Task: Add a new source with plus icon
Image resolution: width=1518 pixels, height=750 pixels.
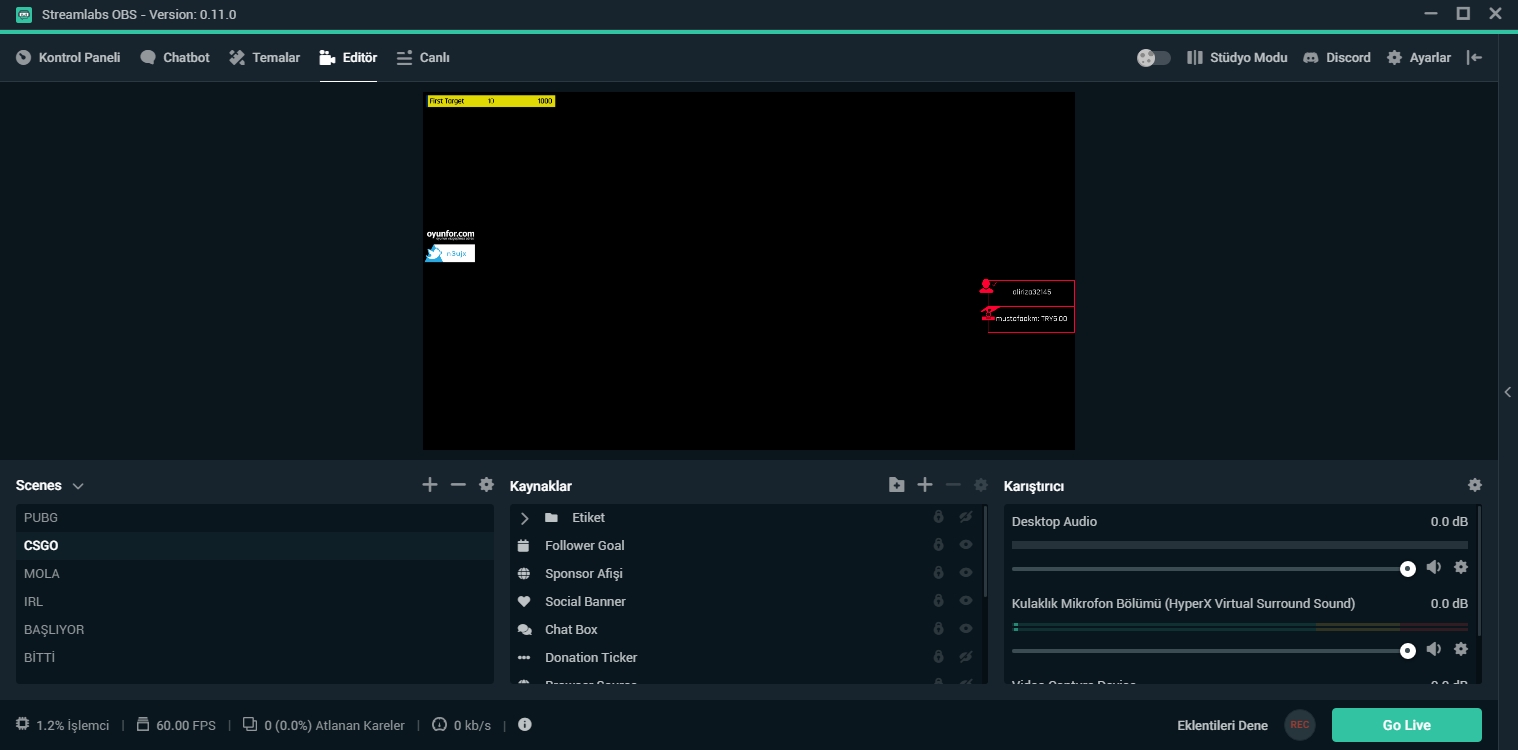Action: point(925,485)
